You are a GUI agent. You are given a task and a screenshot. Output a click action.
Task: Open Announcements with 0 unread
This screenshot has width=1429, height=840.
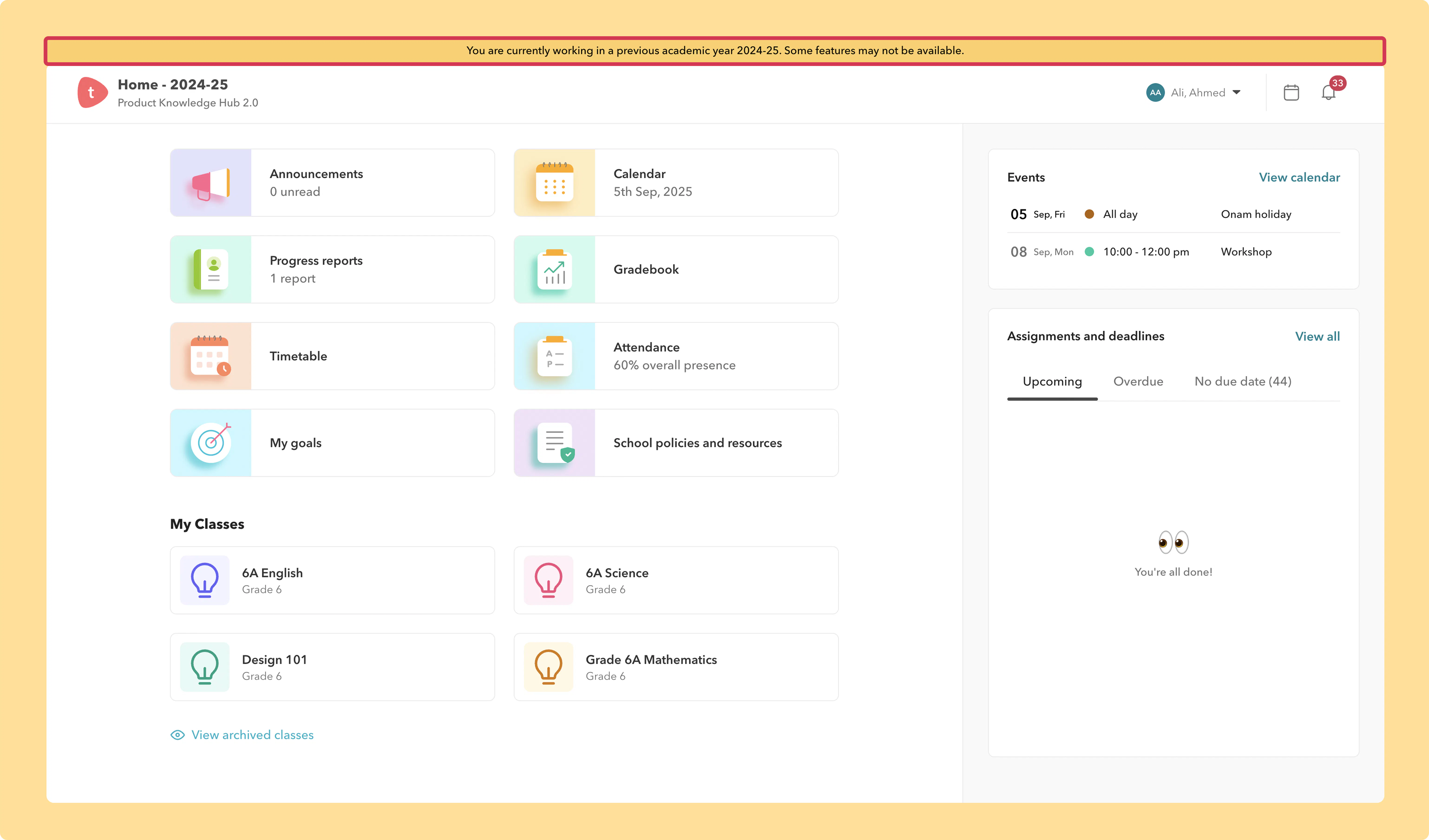(332, 183)
